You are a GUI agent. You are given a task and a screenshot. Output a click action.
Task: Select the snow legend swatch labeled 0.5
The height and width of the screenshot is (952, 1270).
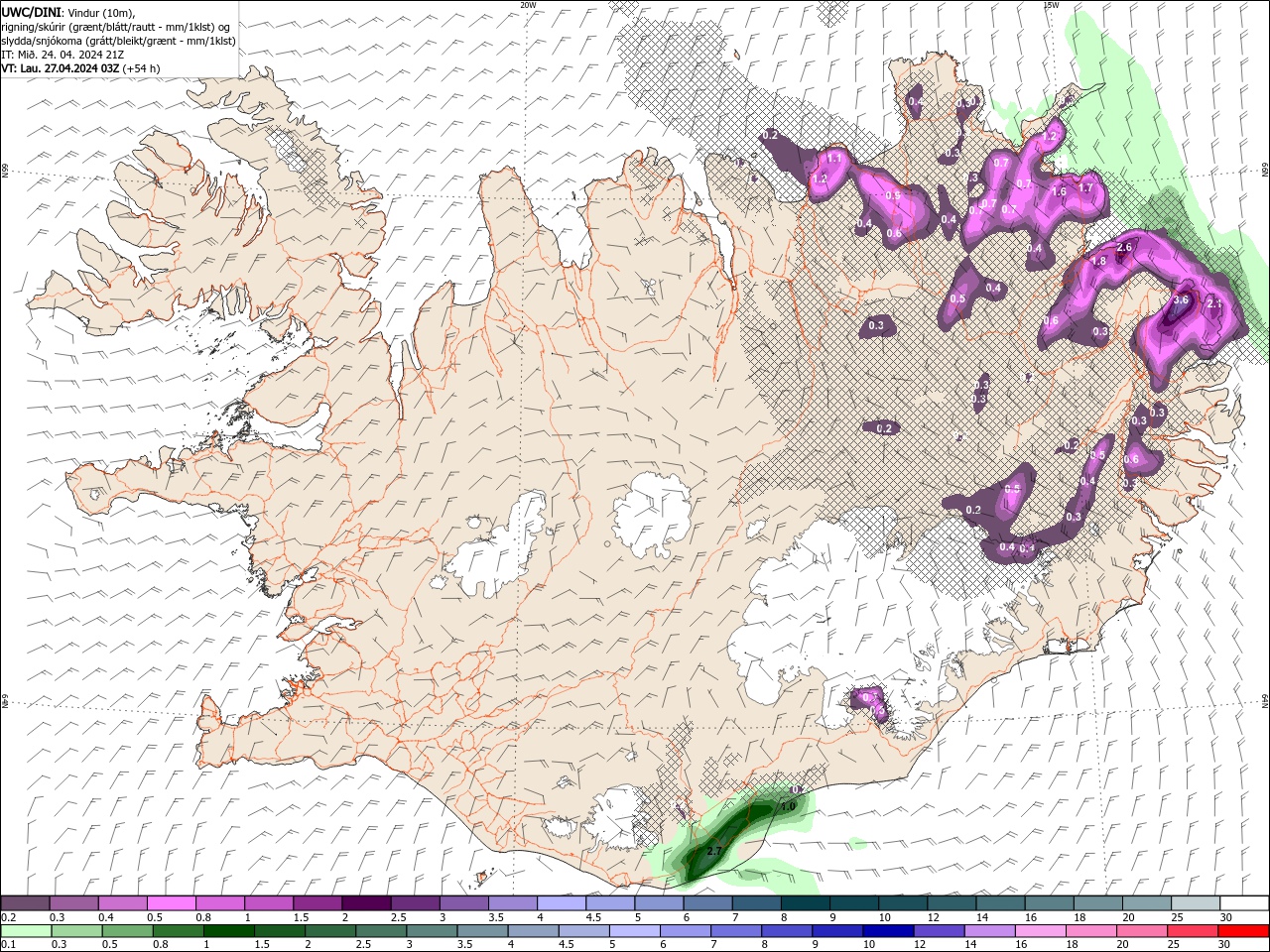point(171,903)
